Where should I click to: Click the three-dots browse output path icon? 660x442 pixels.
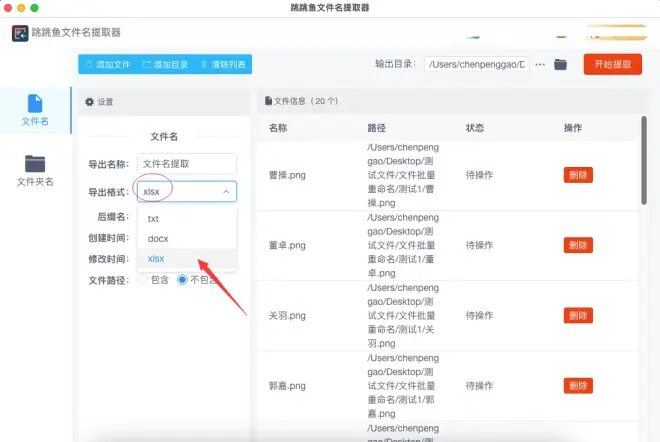pos(540,64)
